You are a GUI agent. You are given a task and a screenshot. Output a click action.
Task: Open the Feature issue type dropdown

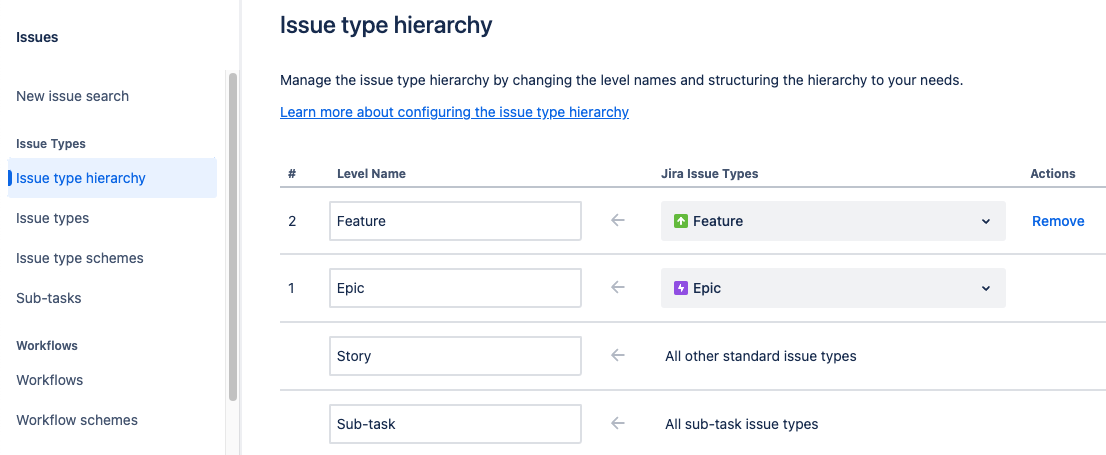(833, 221)
